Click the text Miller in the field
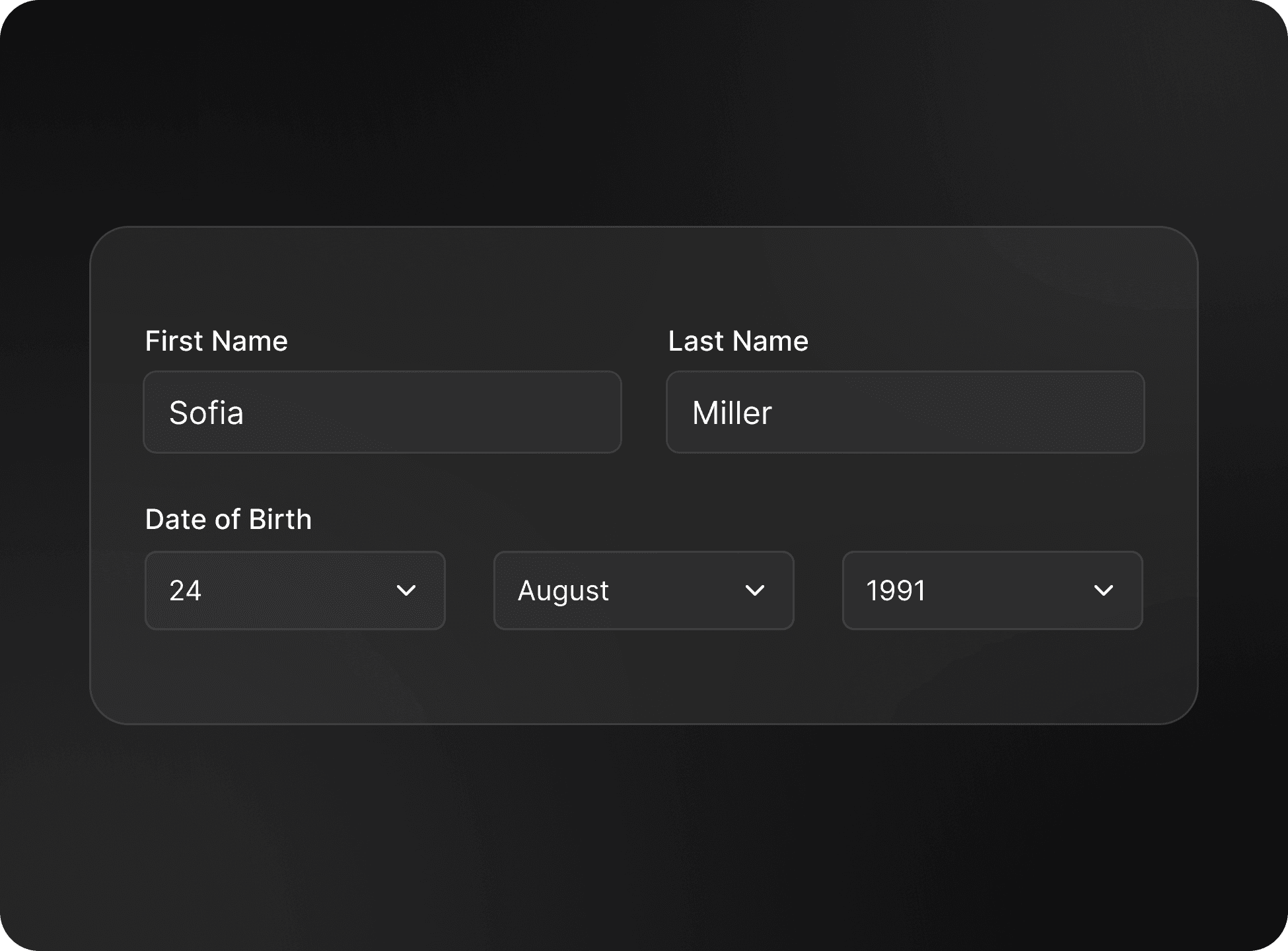The width and height of the screenshot is (1288, 951). pos(732,413)
